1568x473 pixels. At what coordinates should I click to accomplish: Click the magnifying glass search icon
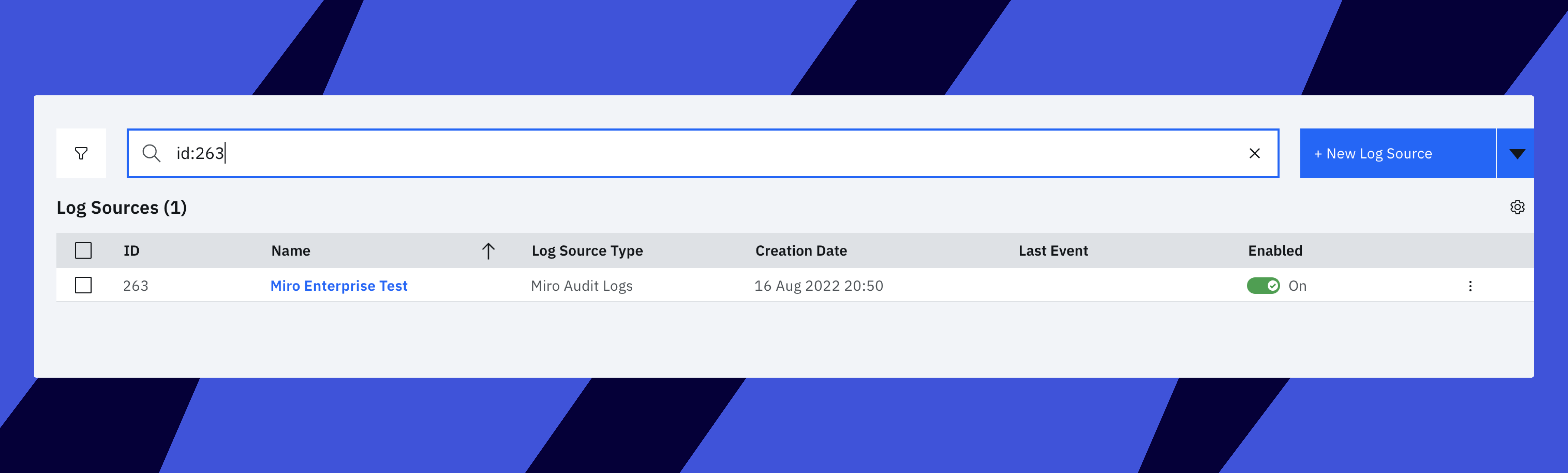coord(151,153)
